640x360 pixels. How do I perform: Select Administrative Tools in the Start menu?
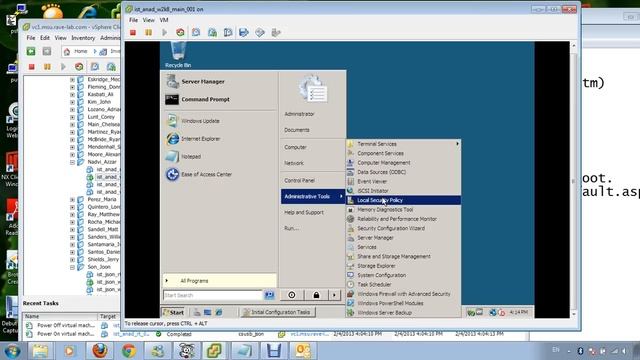313,196
